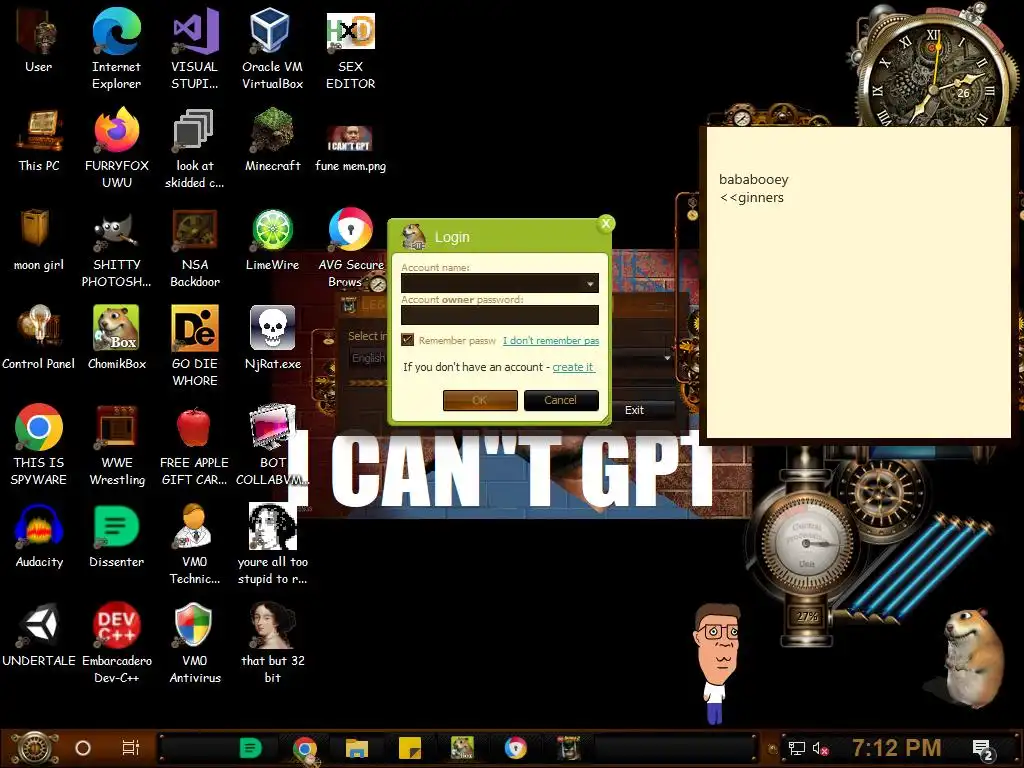Click the steampunk clock gadget
This screenshot has height=768, width=1024.
pos(934,72)
